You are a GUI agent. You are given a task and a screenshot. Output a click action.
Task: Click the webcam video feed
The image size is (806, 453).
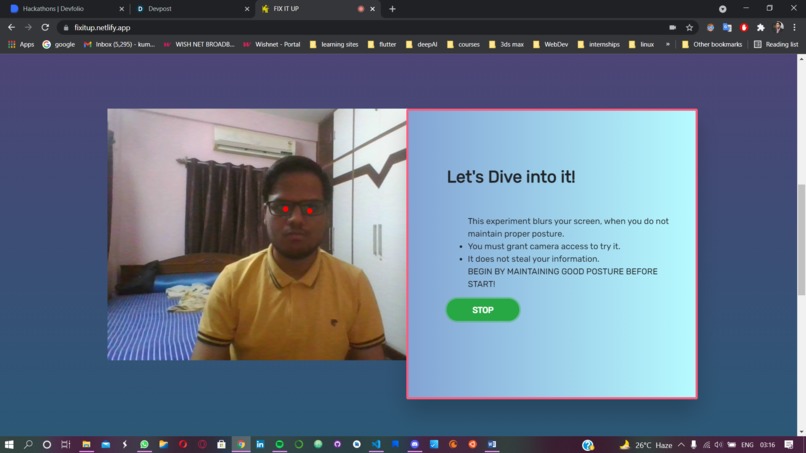point(257,234)
